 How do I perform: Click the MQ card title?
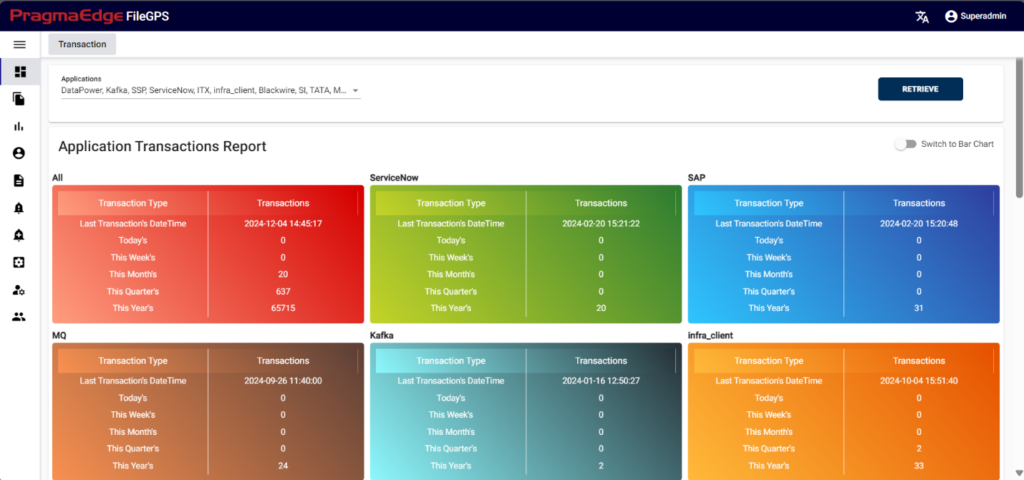(59, 335)
